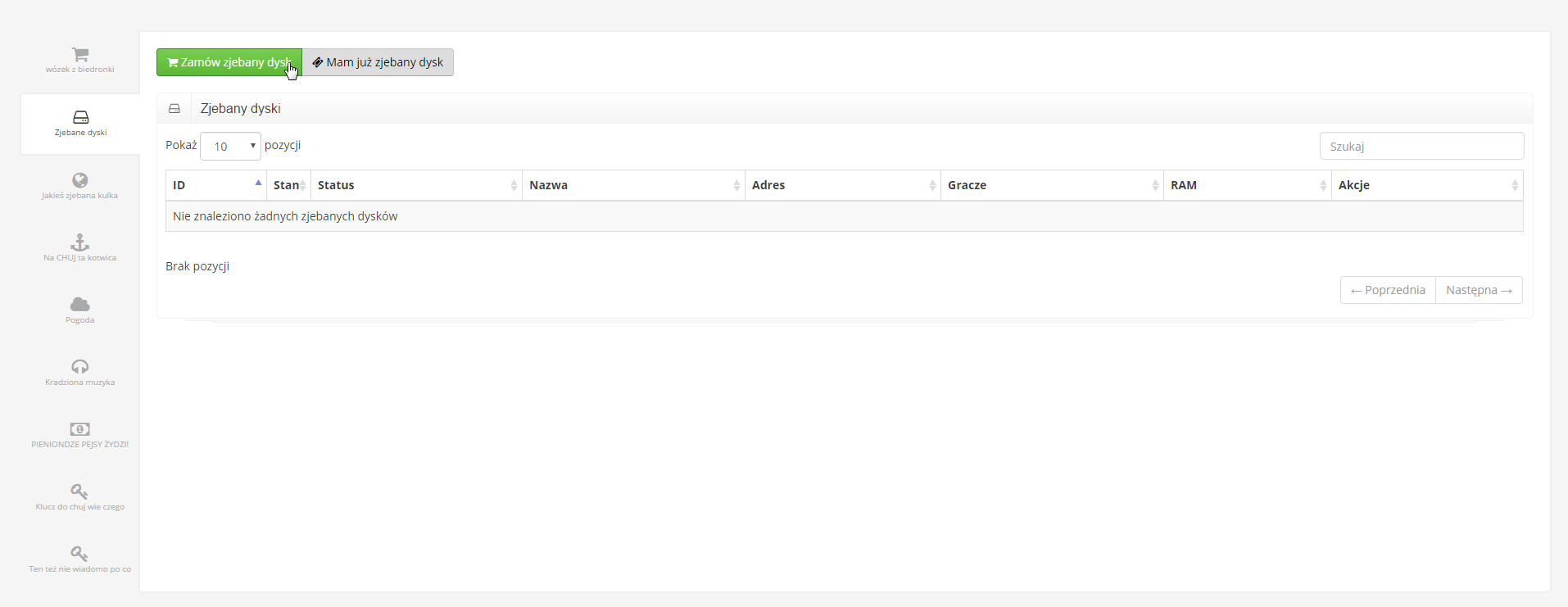Select the hard drive icon in the sidebar
The image size is (1568, 607).
pyautogui.click(x=80, y=117)
